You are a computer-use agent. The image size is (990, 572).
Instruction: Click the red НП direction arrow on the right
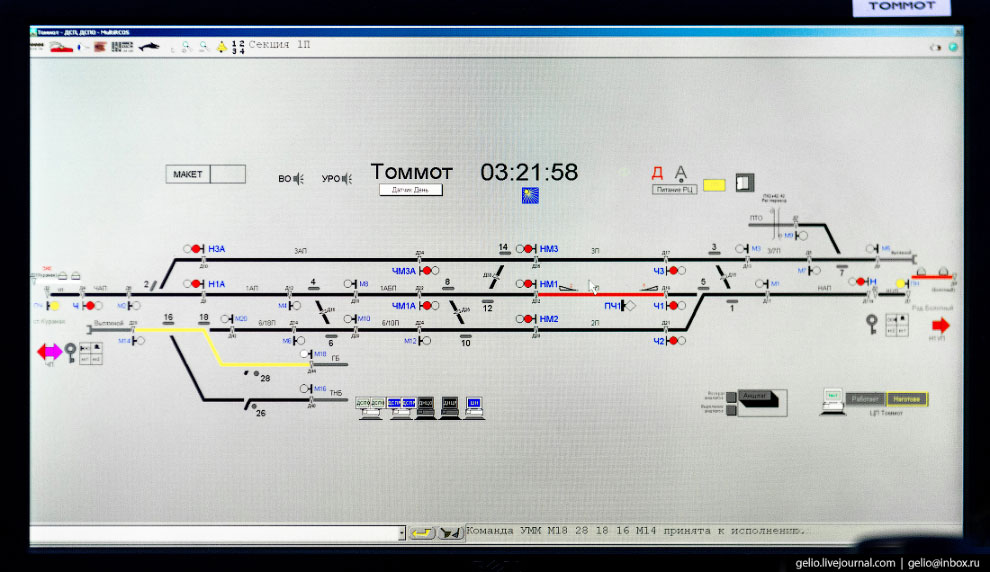point(941,325)
